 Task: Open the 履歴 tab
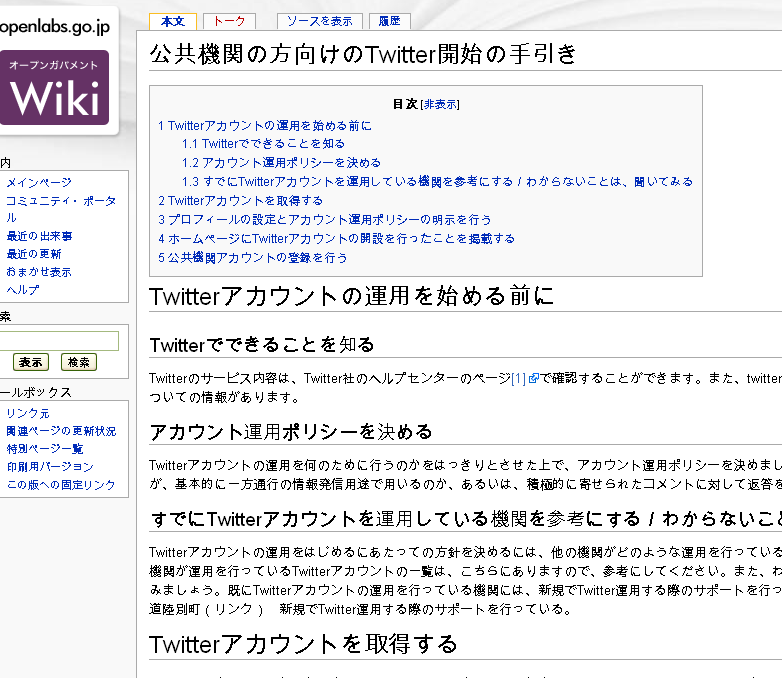(390, 21)
